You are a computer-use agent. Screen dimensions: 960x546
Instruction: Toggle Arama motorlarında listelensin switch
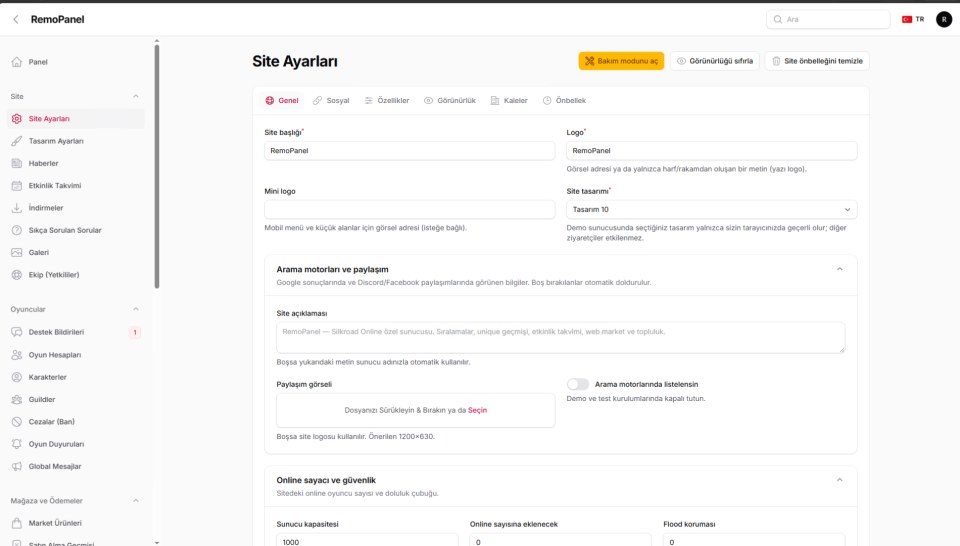point(577,384)
